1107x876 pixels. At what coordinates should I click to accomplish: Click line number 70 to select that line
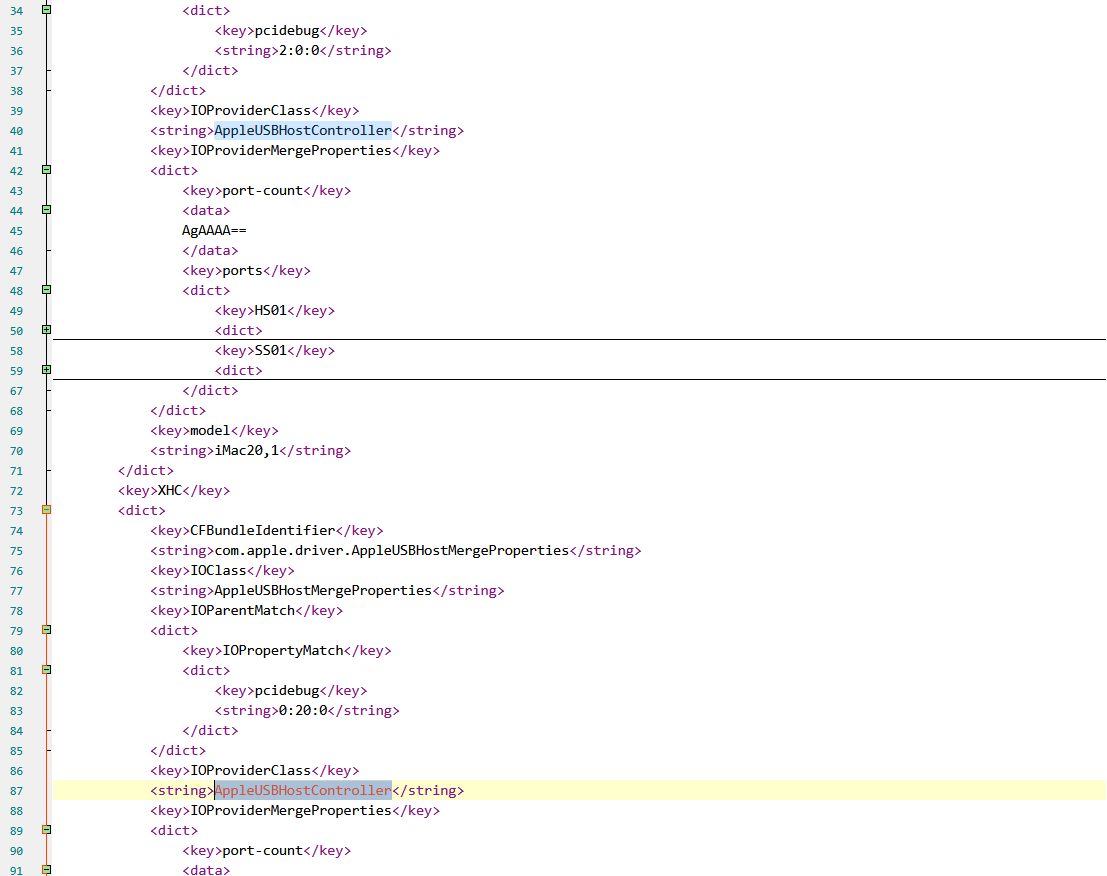(18, 450)
